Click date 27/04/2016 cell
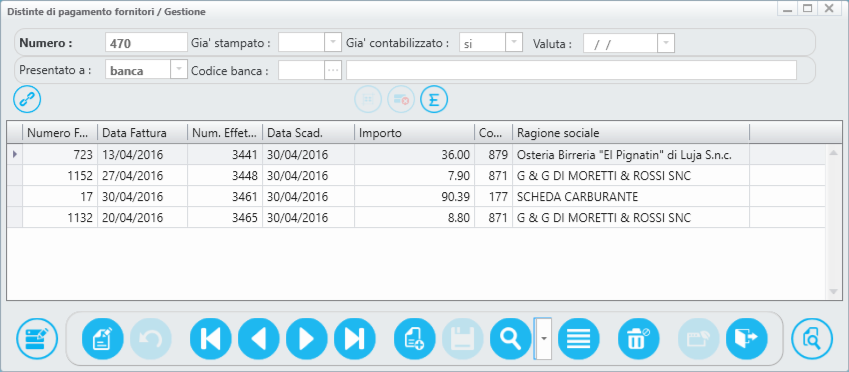The image size is (849, 372). click(x=142, y=175)
